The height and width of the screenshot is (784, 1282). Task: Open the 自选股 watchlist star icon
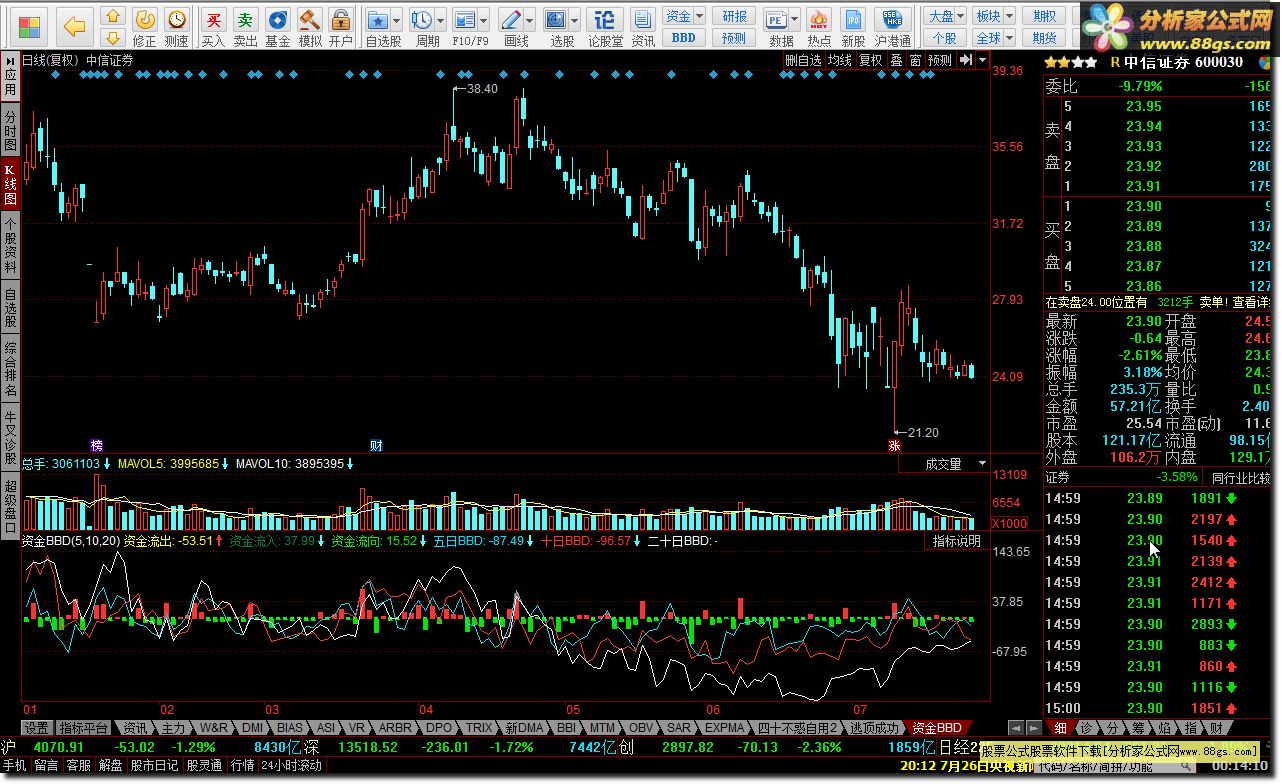point(377,20)
